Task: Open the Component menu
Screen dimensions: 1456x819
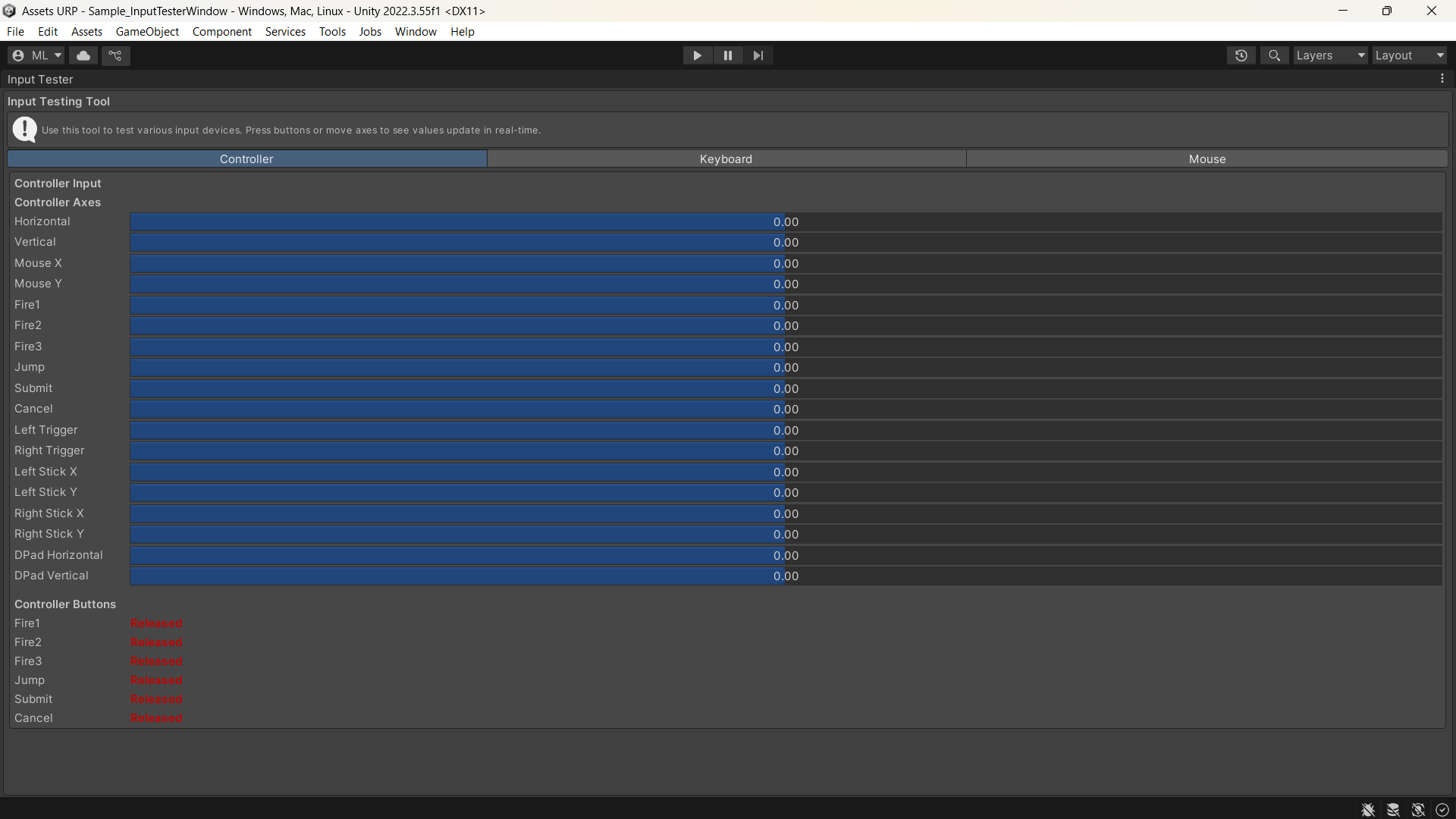Action: [222, 32]
